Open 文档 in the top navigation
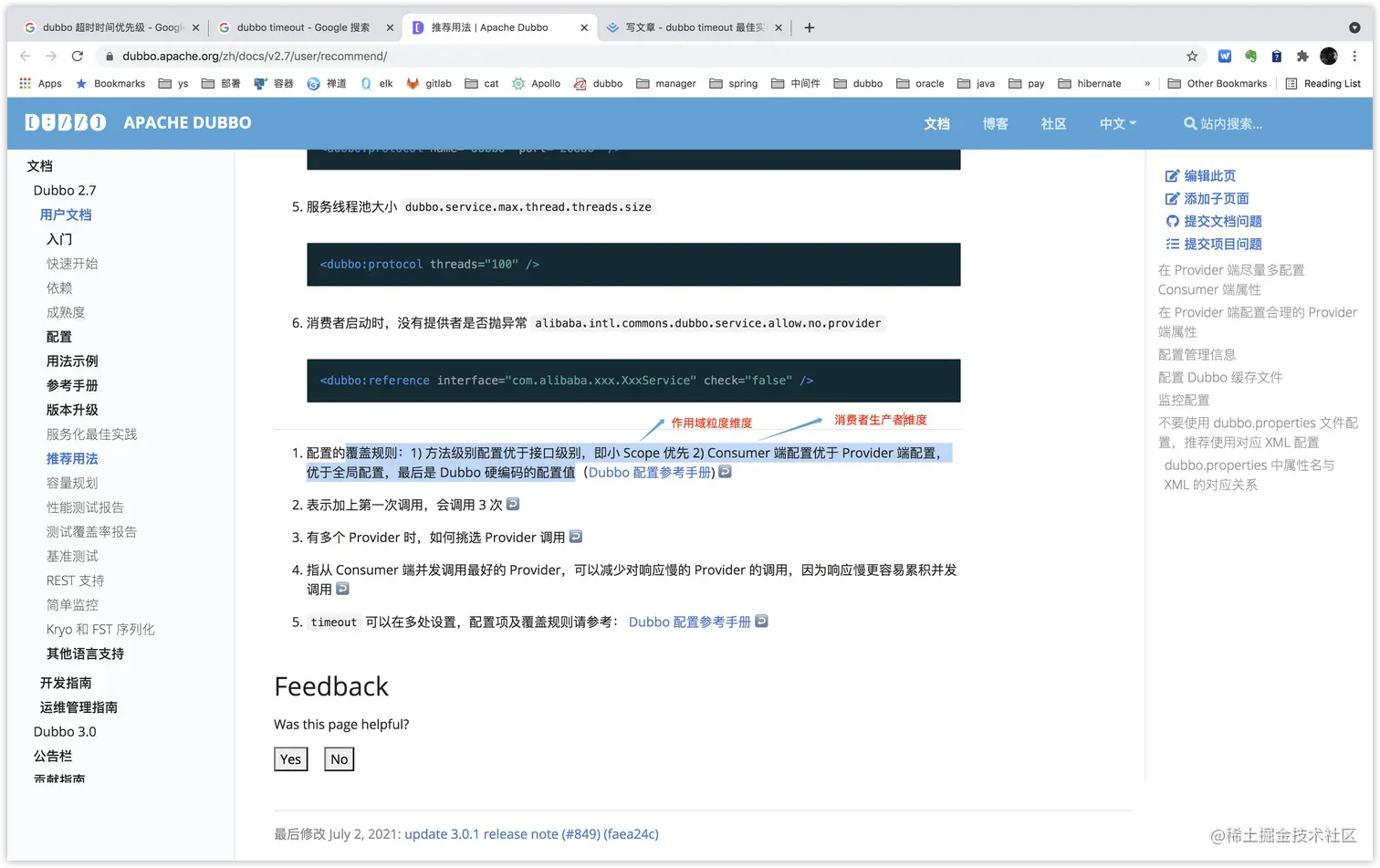 pyautogui.click(x=936, y=123)
